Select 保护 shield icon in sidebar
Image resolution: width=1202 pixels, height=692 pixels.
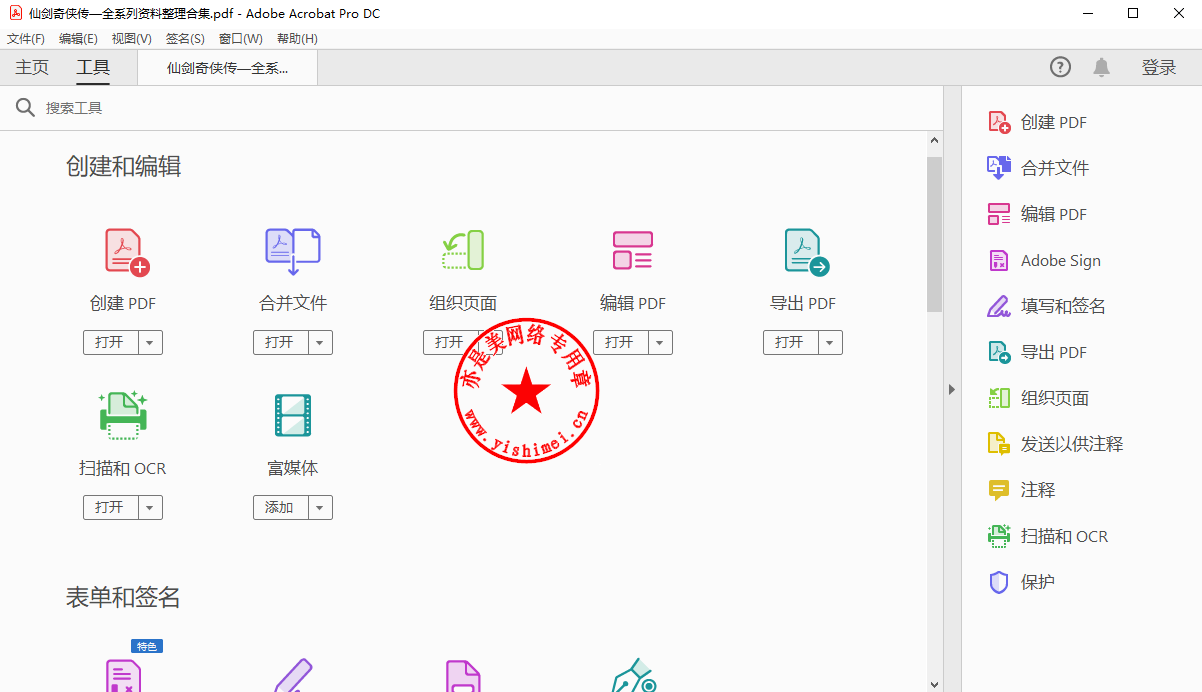click(999, 582)
